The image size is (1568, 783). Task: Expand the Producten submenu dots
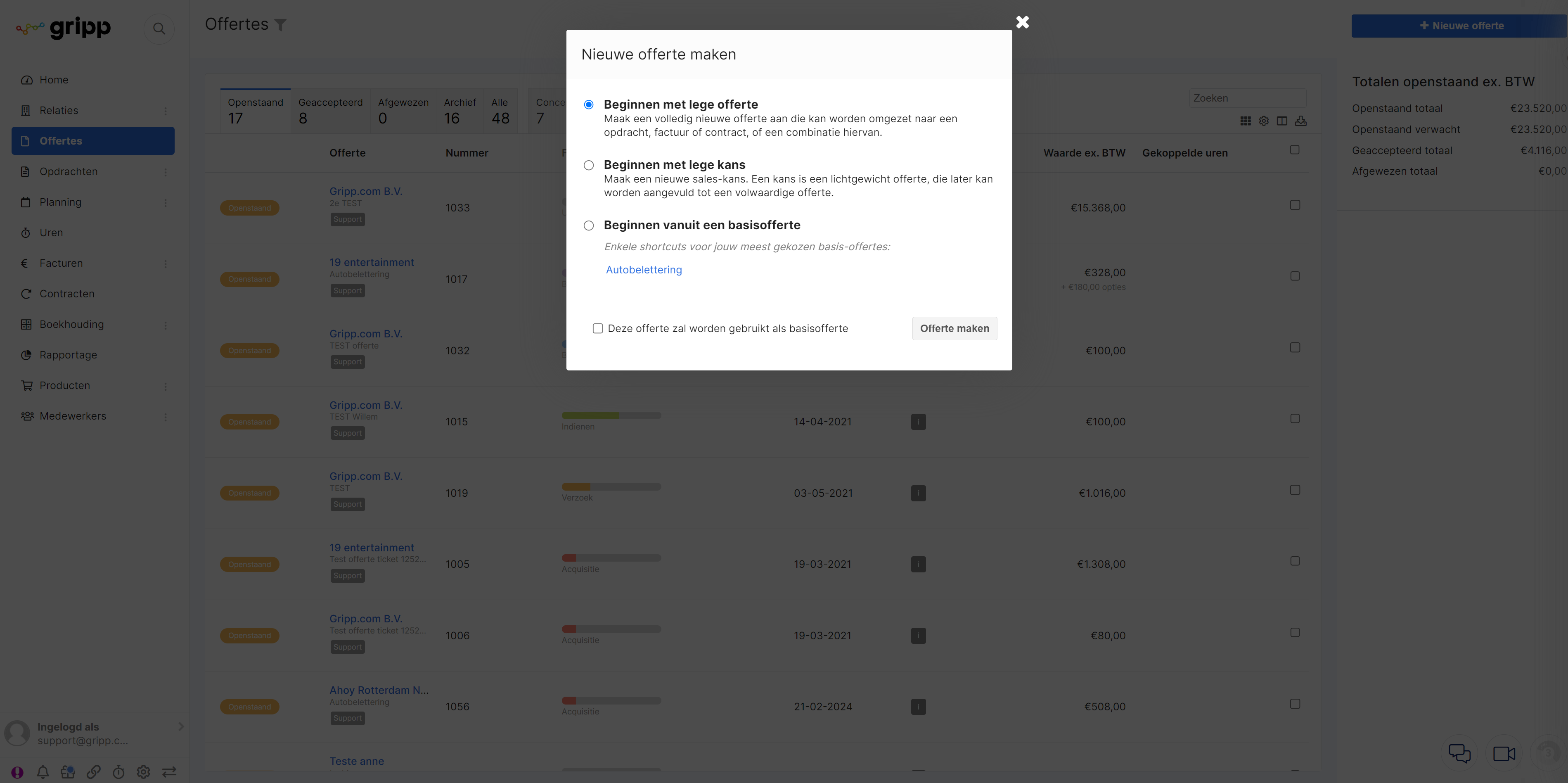pos(165,386)
